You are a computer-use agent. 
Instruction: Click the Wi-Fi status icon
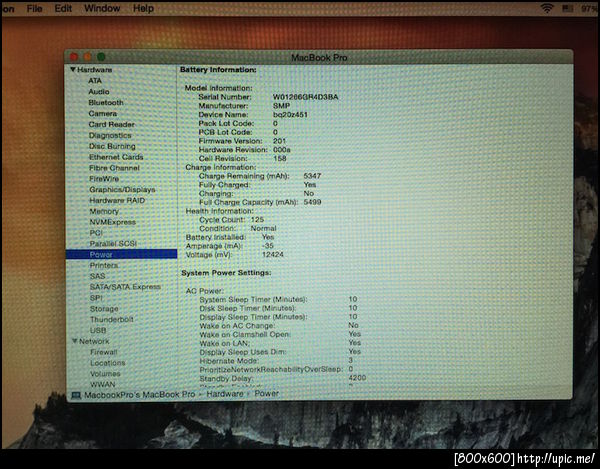click(547, 8)
